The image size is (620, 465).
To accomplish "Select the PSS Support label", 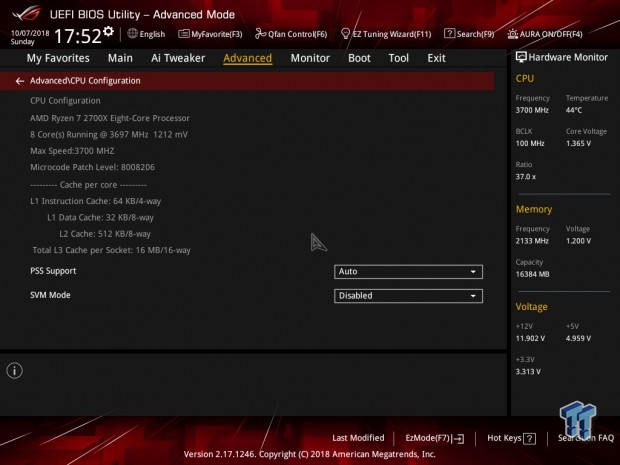I will click(x=53, y=271).
